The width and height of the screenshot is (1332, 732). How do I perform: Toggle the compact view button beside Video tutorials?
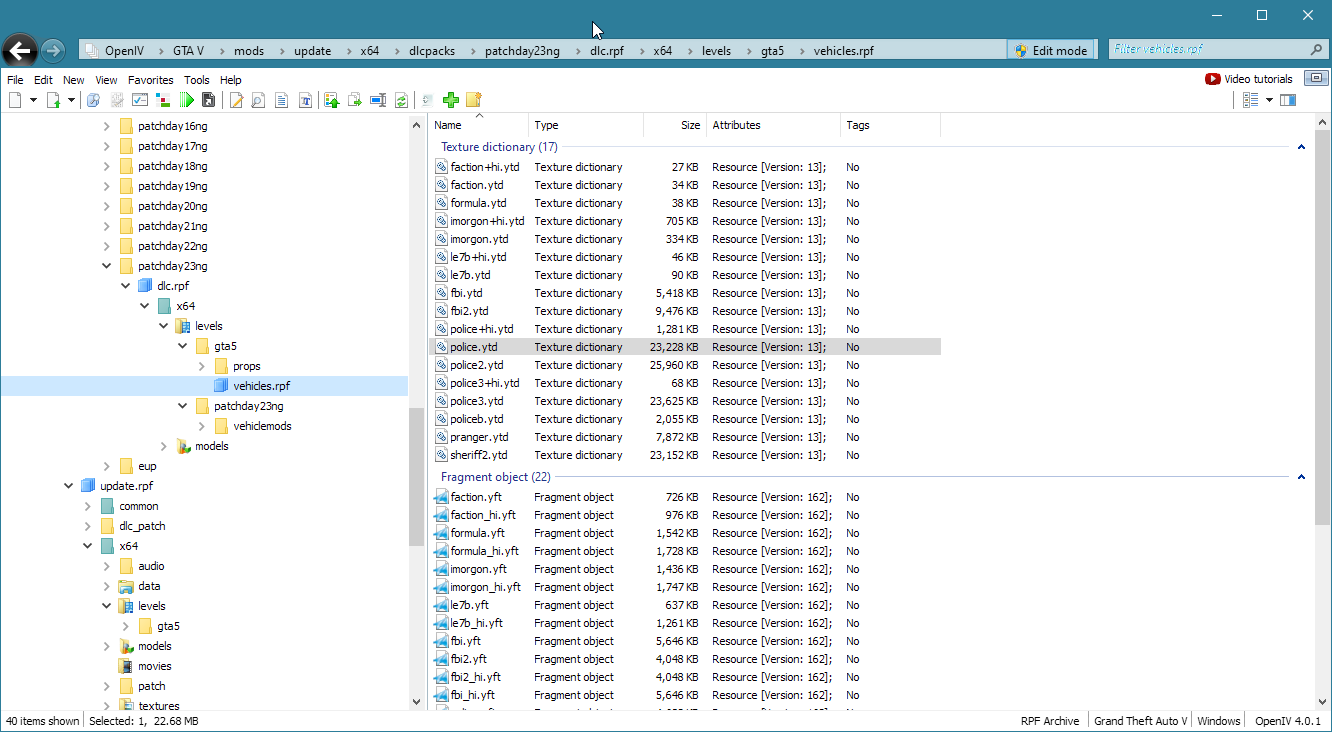pos(1317,78)
